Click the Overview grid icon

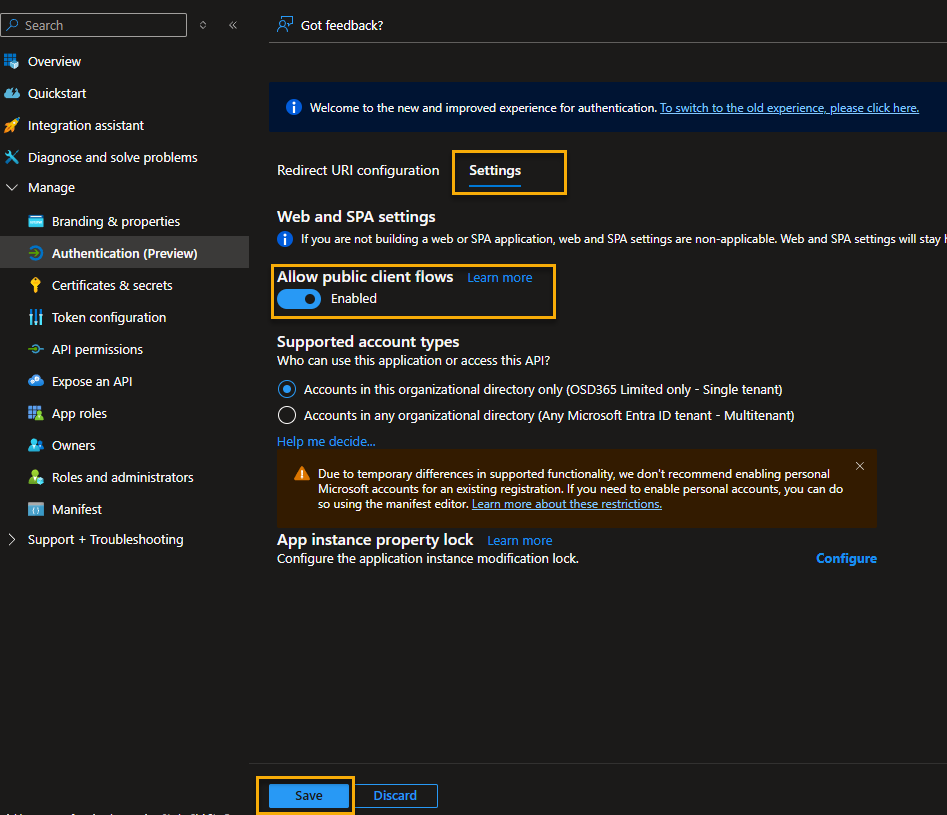11,61
